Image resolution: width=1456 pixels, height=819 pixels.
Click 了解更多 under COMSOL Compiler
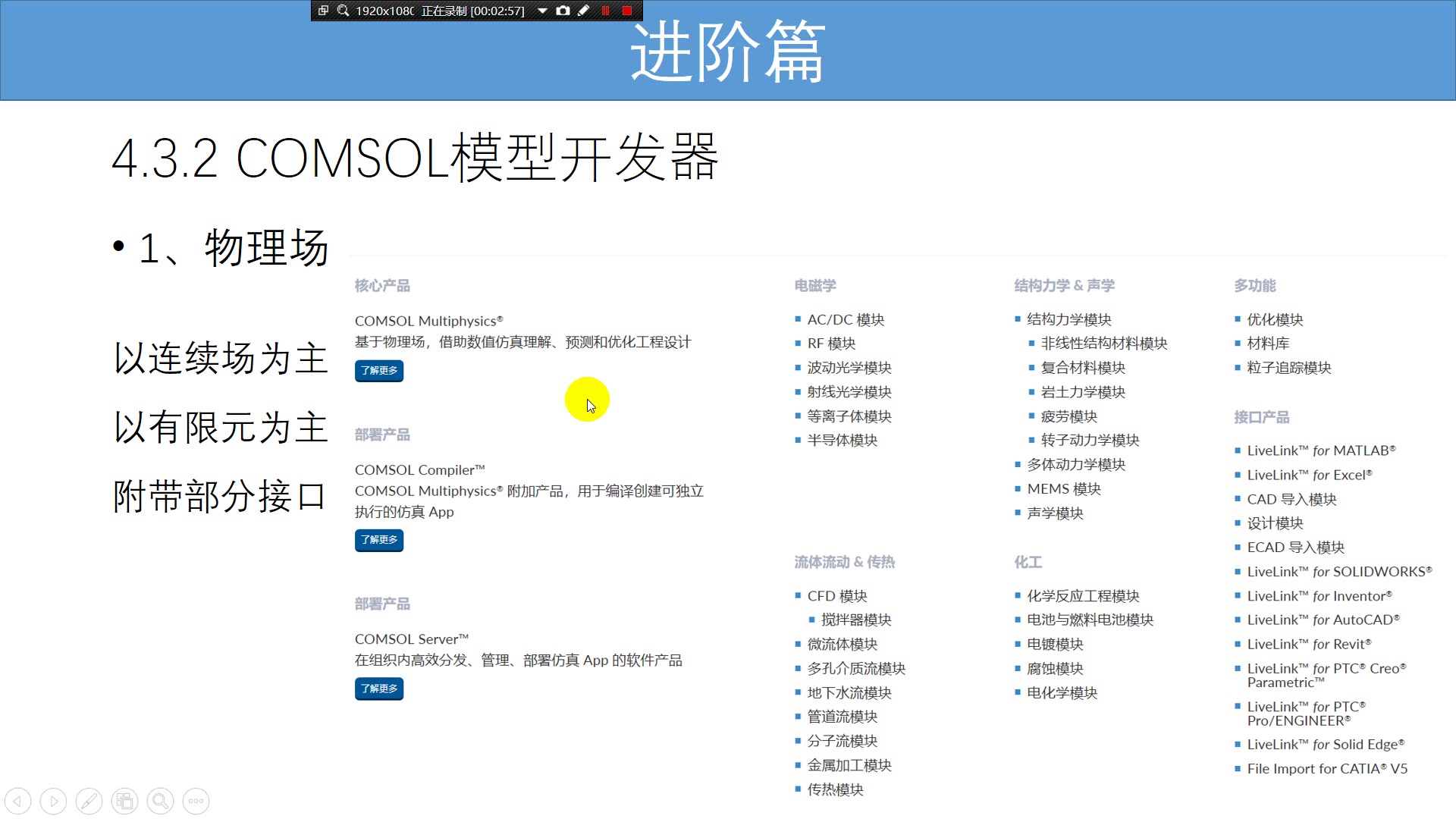379,540
